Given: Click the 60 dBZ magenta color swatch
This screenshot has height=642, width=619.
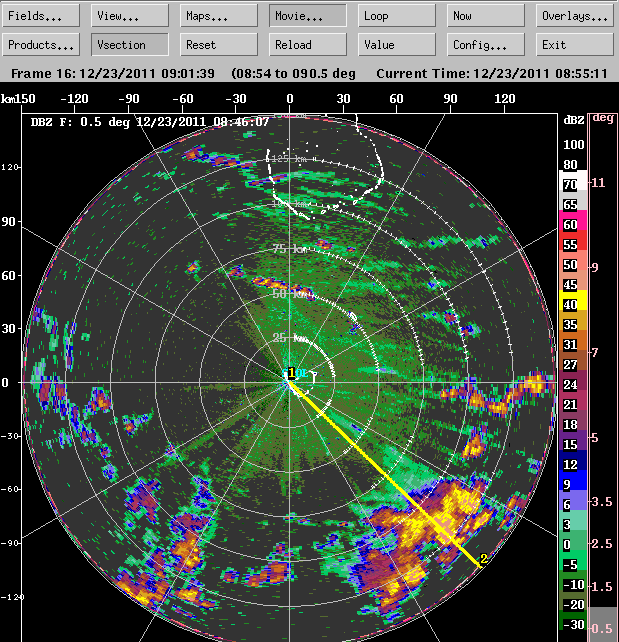Looking at the screenshot, I should pos(573,220).
